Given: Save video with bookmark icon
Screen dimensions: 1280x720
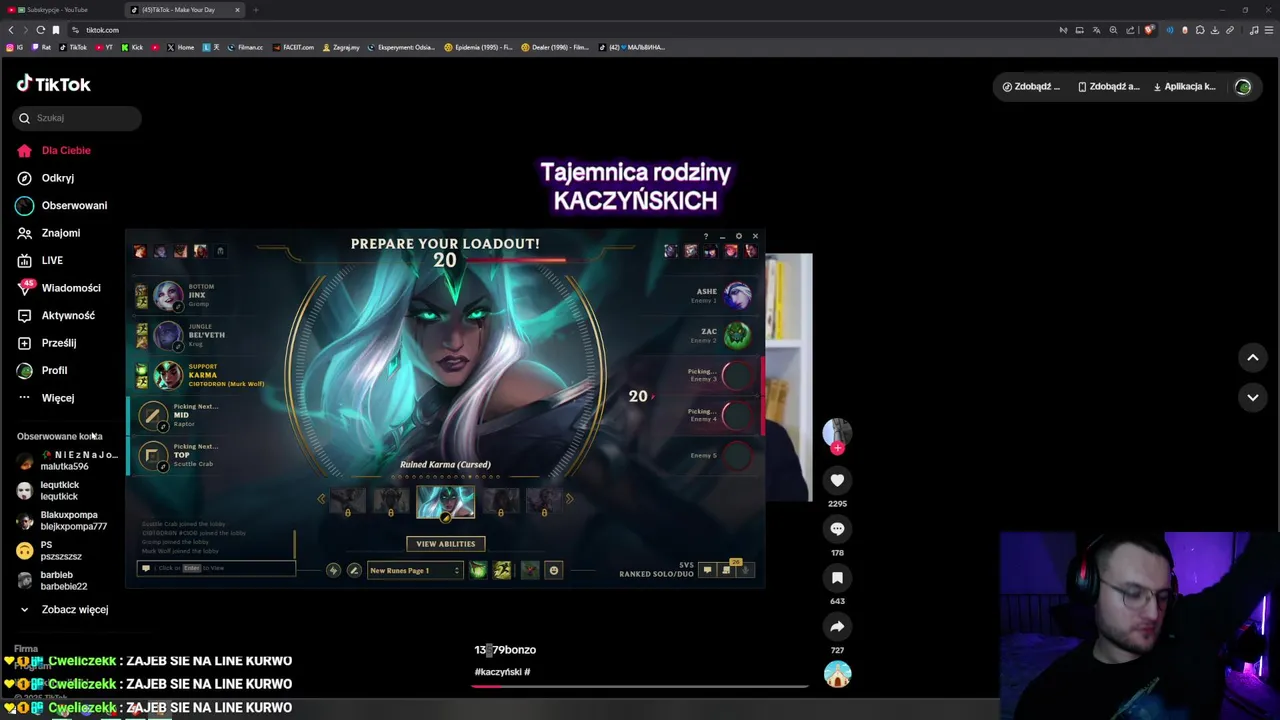Looking at the screenshot, I should (837, 578).
